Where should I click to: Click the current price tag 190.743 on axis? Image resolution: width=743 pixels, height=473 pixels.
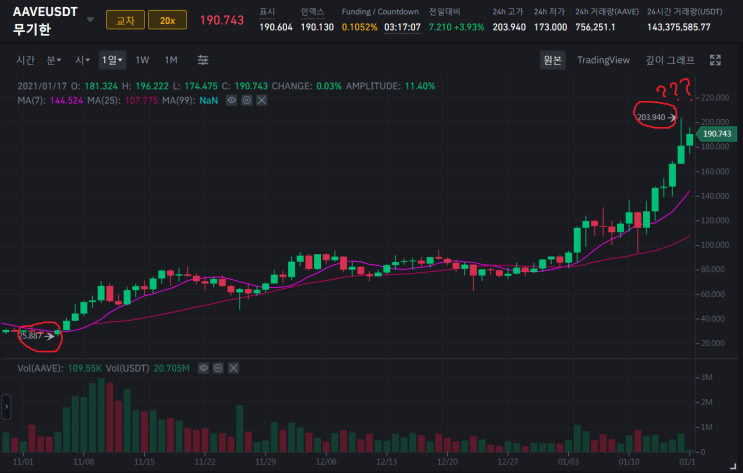tap(716, 134)
